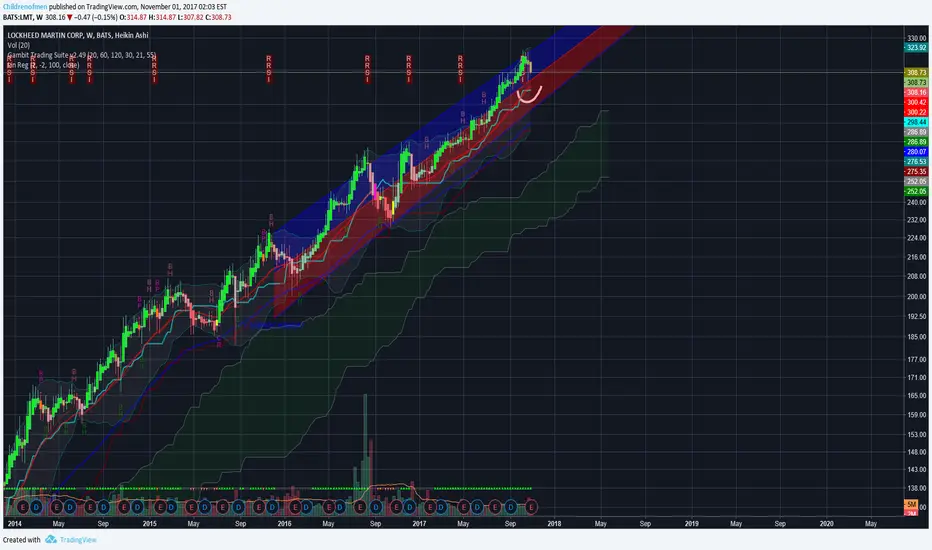Open the TradingView link in the footer
Image resolution: width=932 pixels, height=550 pixels.
(78, 540)
